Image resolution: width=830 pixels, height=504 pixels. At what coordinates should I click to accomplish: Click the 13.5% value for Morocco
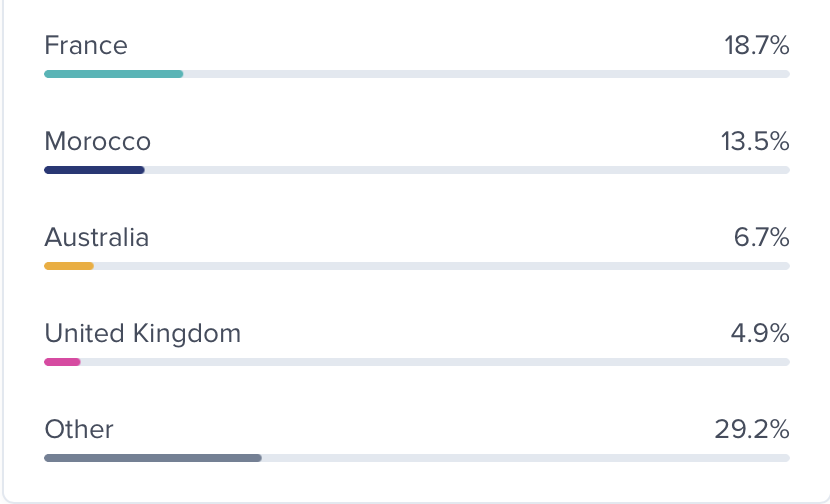click(755, 142)
